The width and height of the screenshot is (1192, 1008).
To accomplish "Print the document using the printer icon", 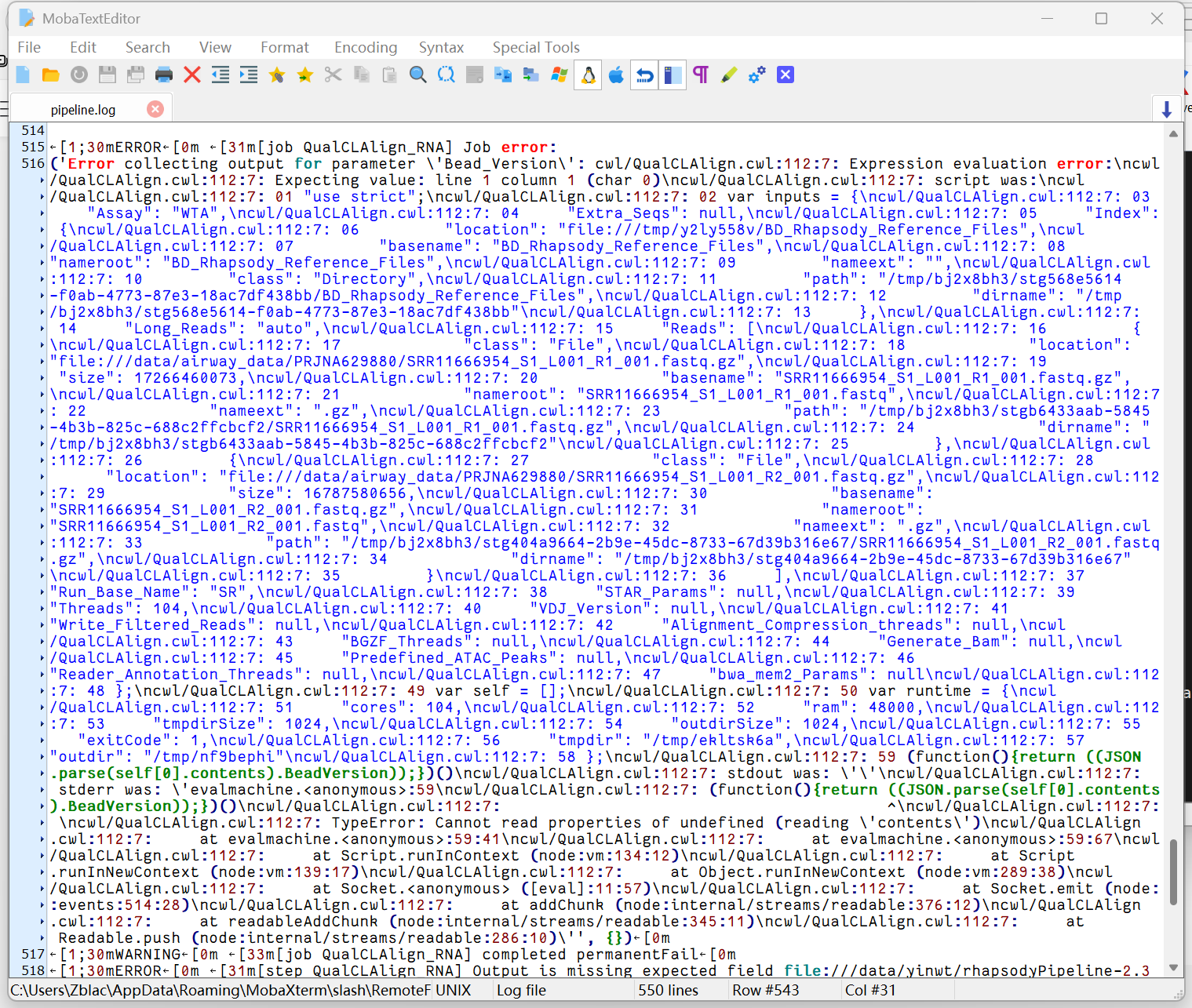I will [164, 75].
